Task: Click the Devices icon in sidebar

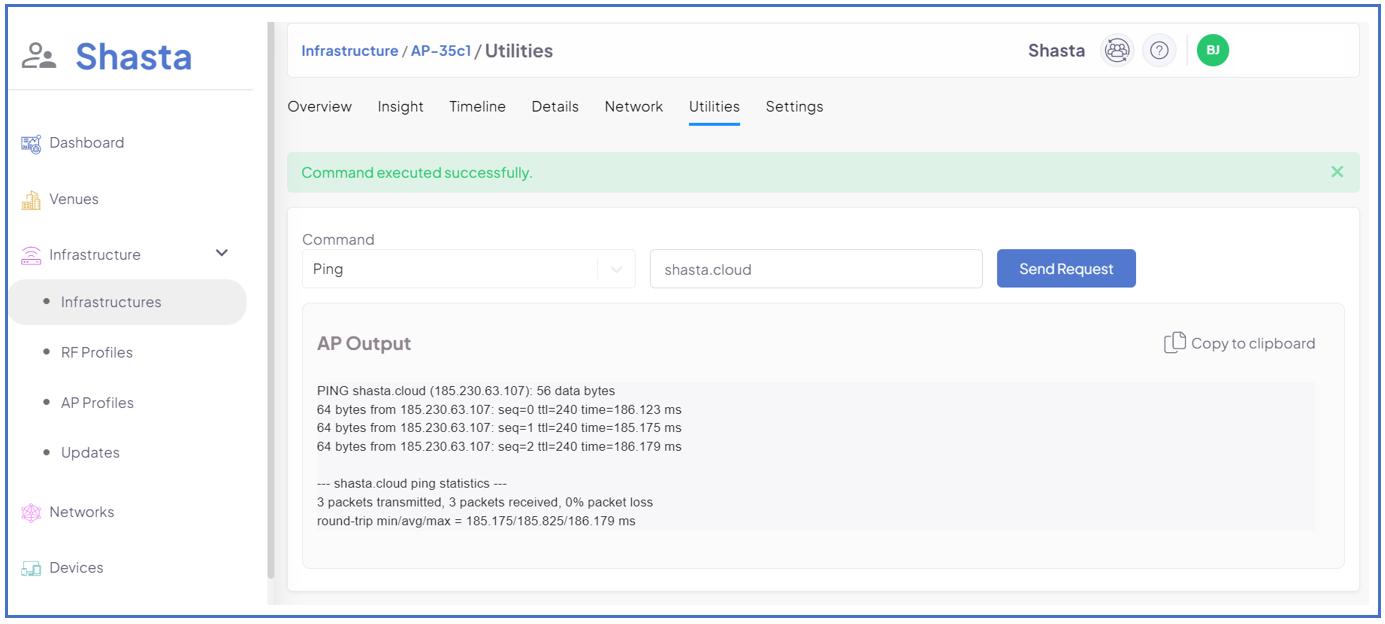Action: coord(31,568)
